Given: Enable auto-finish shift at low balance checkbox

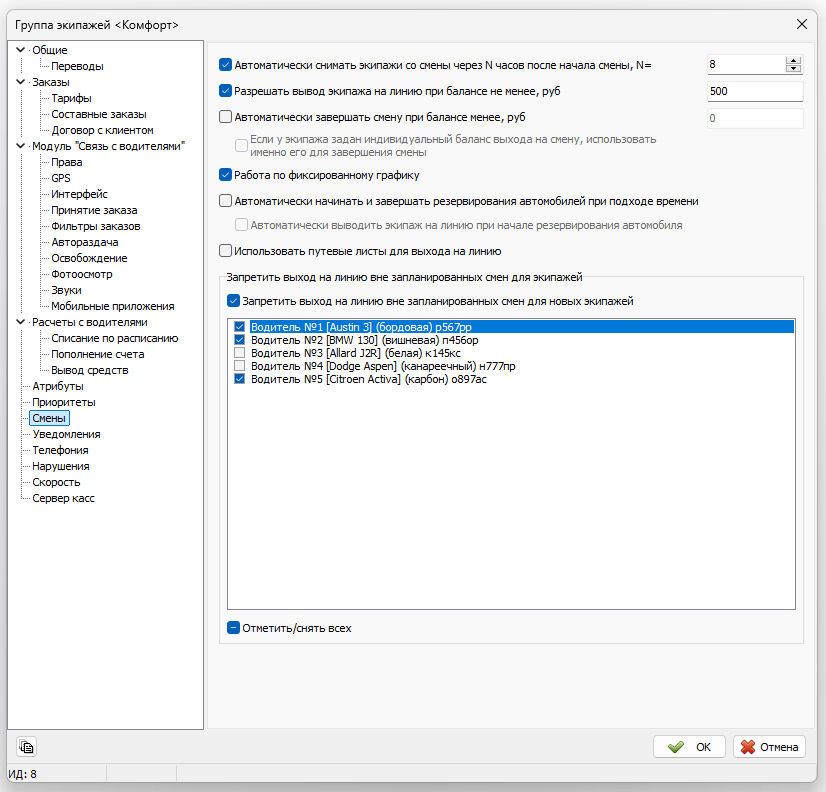Looking at the screenshot, I should 225,117.
